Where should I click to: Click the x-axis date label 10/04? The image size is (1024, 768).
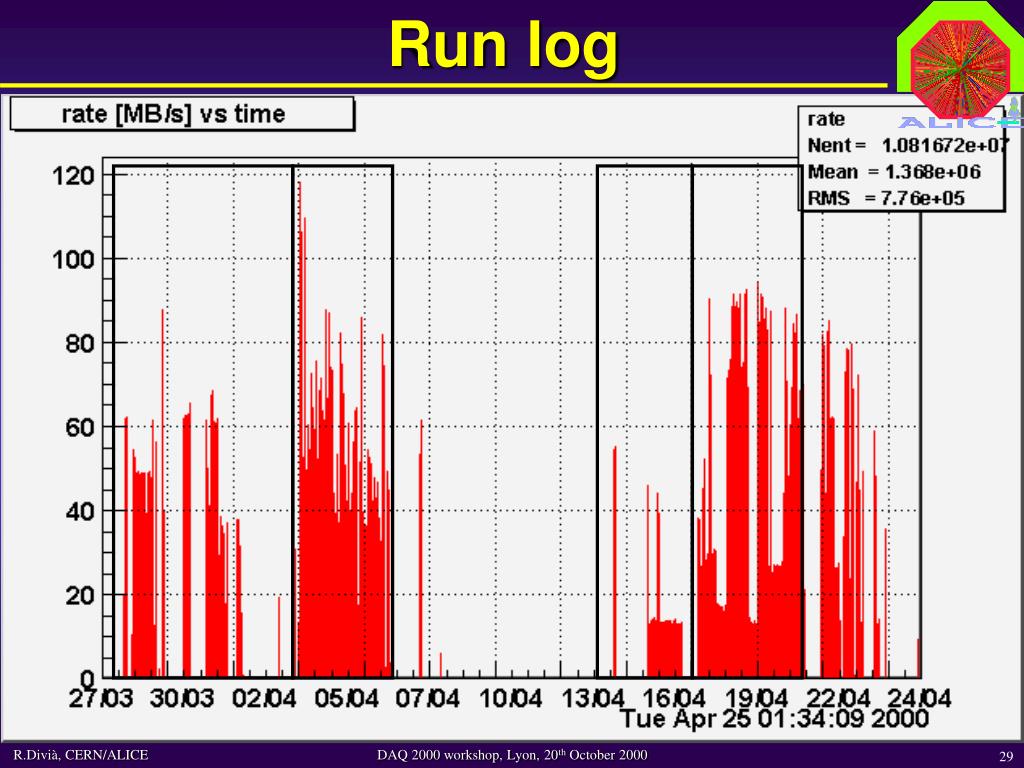pos(511,698)
